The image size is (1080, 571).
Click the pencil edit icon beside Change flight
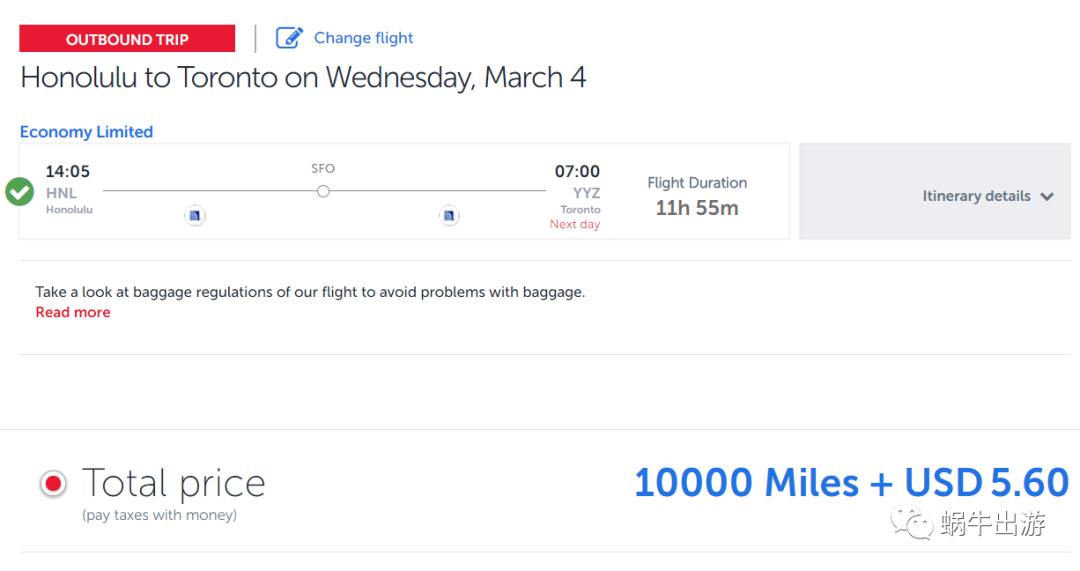click(289, 38)
